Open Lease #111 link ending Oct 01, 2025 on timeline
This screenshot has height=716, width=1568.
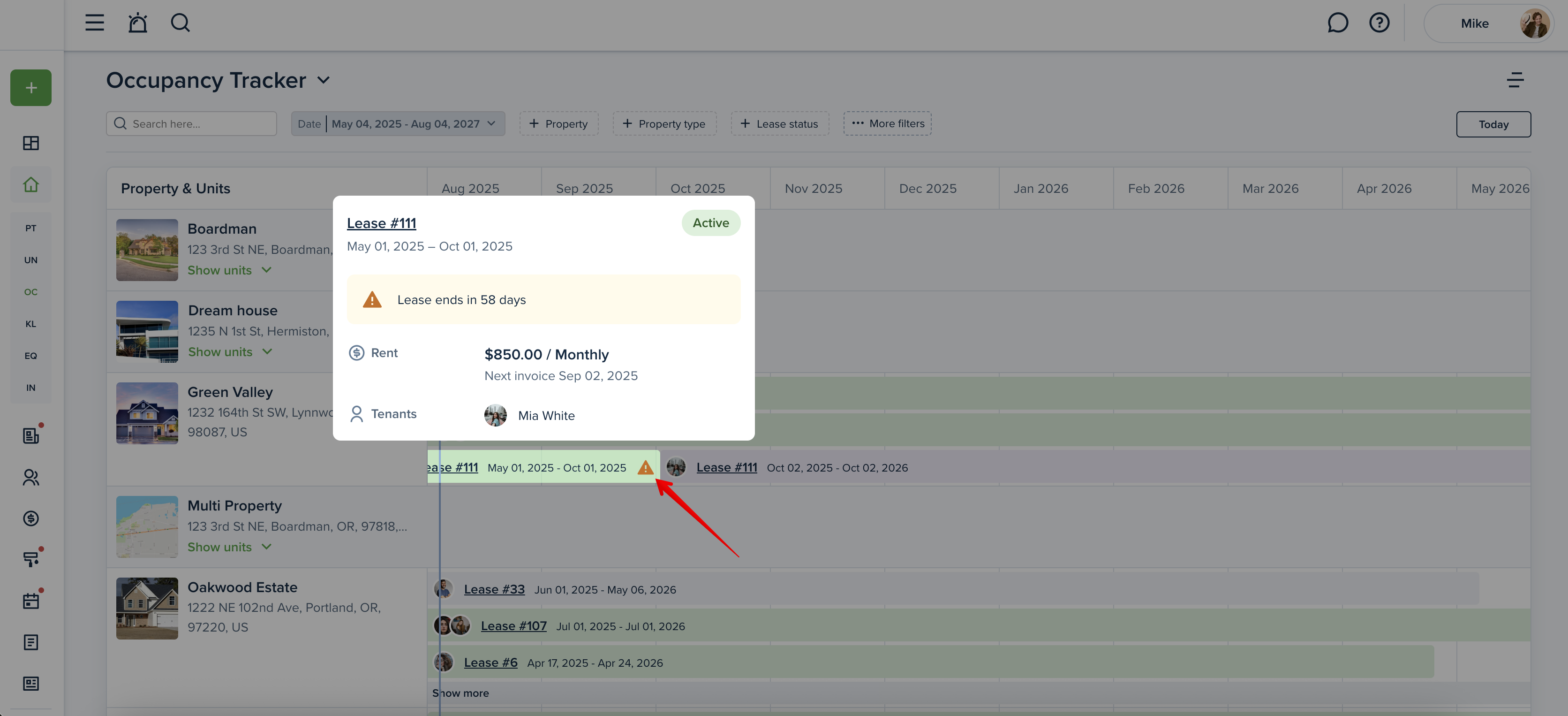453,468
